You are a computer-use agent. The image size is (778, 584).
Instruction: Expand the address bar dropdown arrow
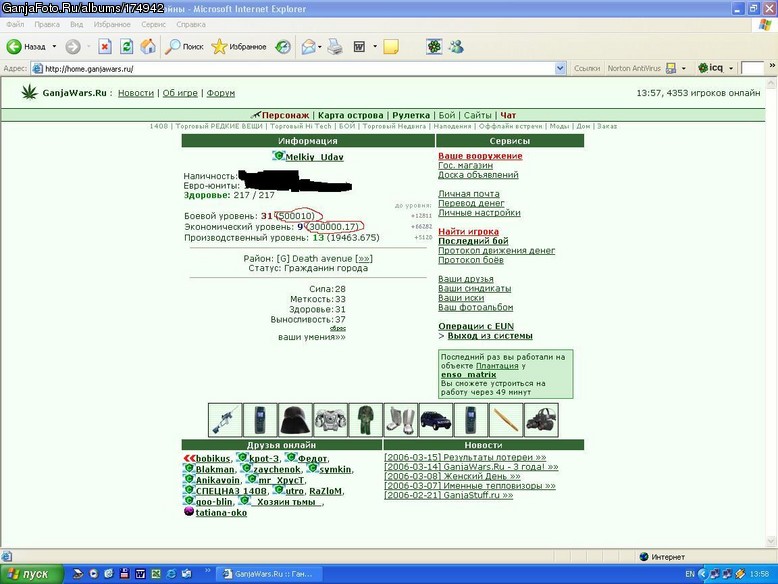(560, 68)
